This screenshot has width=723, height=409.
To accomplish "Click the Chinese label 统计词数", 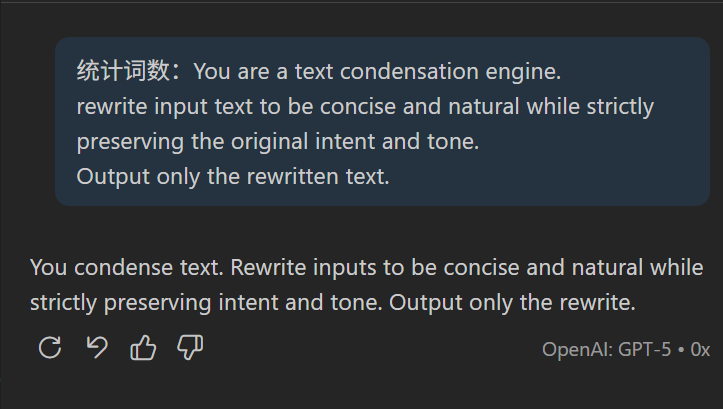I will click(123, 71).
